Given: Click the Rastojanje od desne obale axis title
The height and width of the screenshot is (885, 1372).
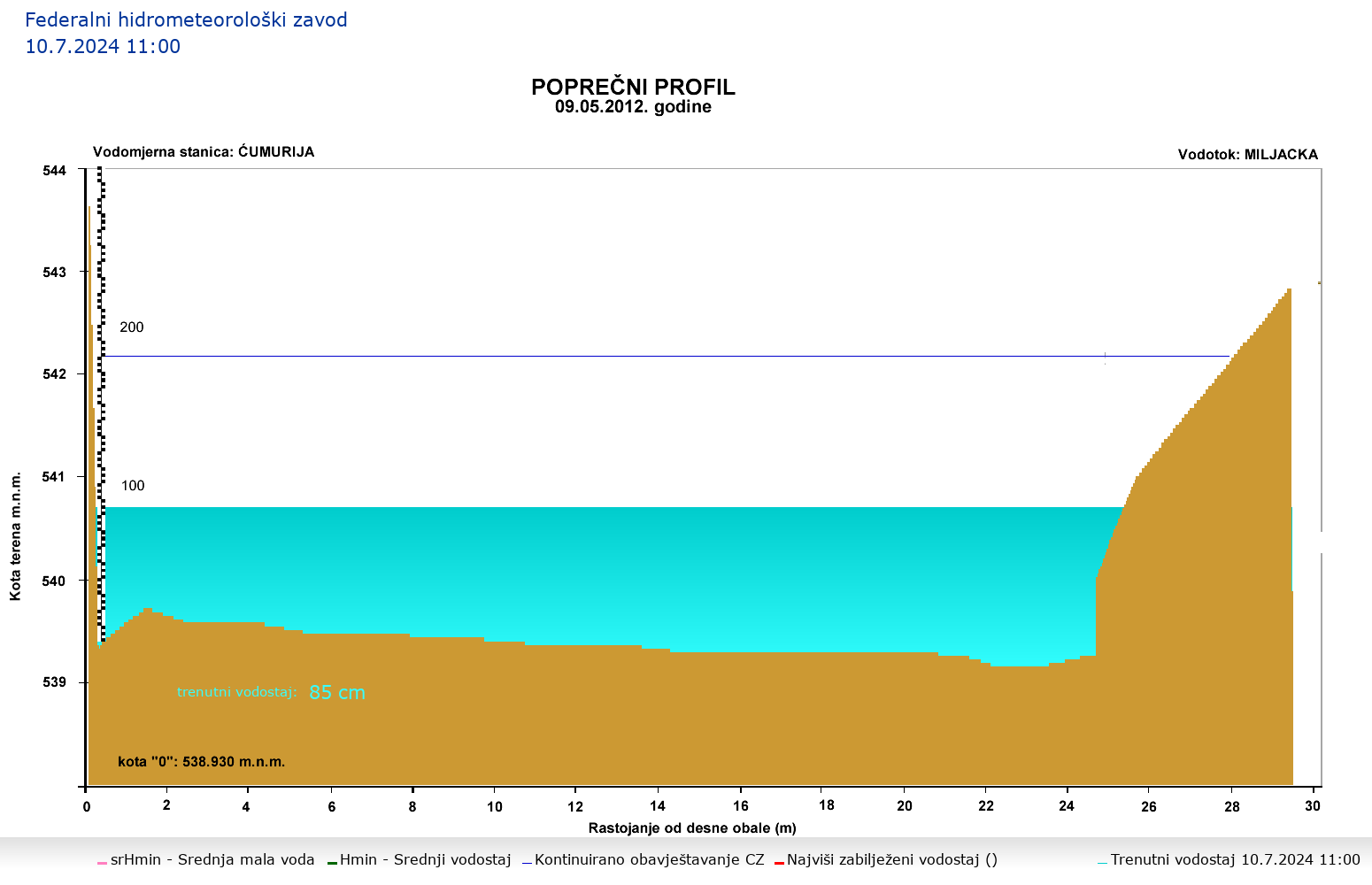Looking at the screenshot, I should (692, 829).
